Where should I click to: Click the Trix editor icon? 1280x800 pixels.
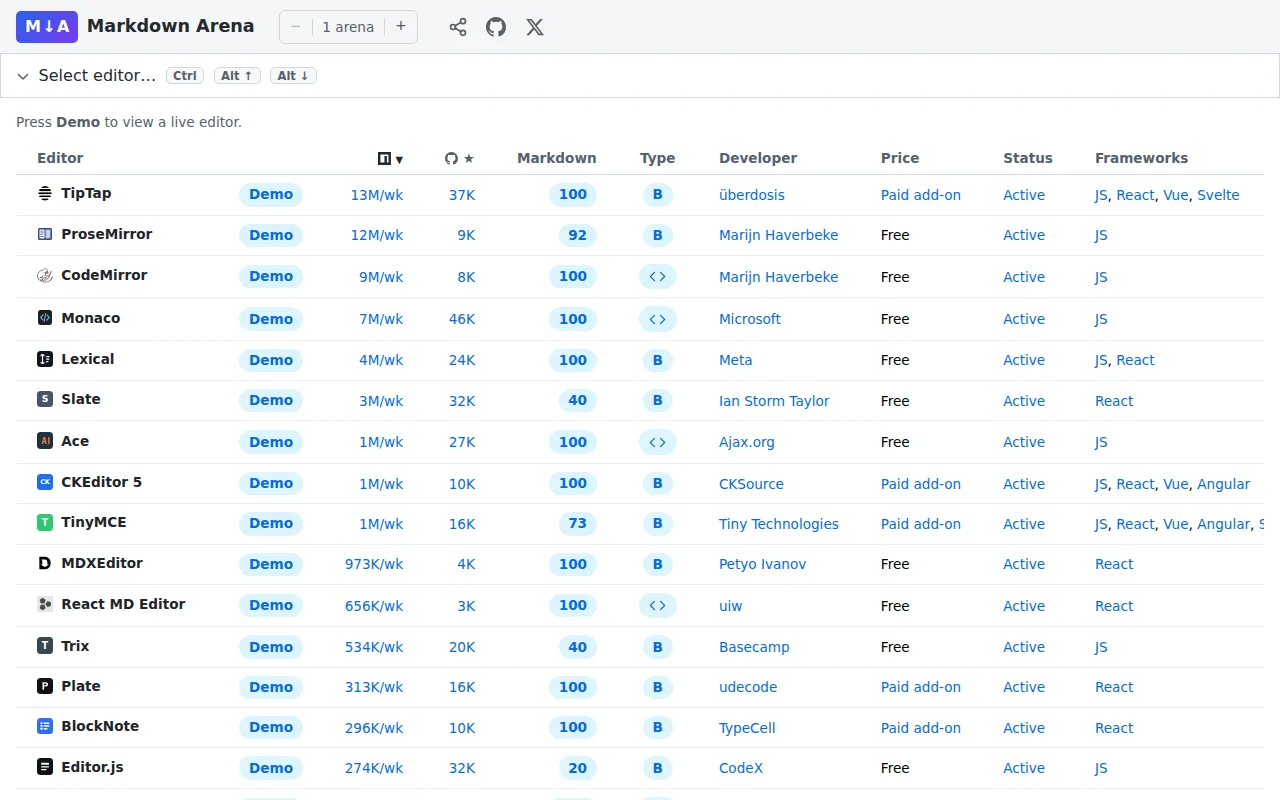pos(44,646)
